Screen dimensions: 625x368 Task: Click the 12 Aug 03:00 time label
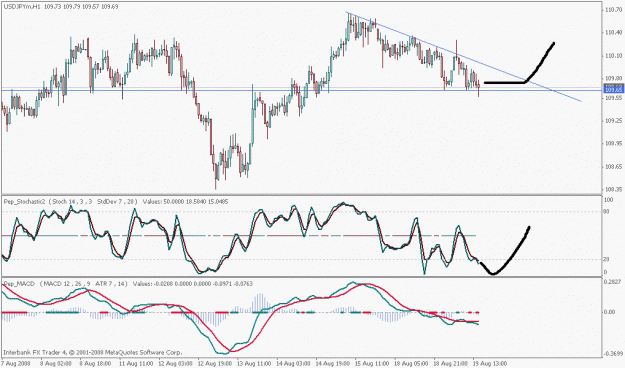tap(174, 364)
